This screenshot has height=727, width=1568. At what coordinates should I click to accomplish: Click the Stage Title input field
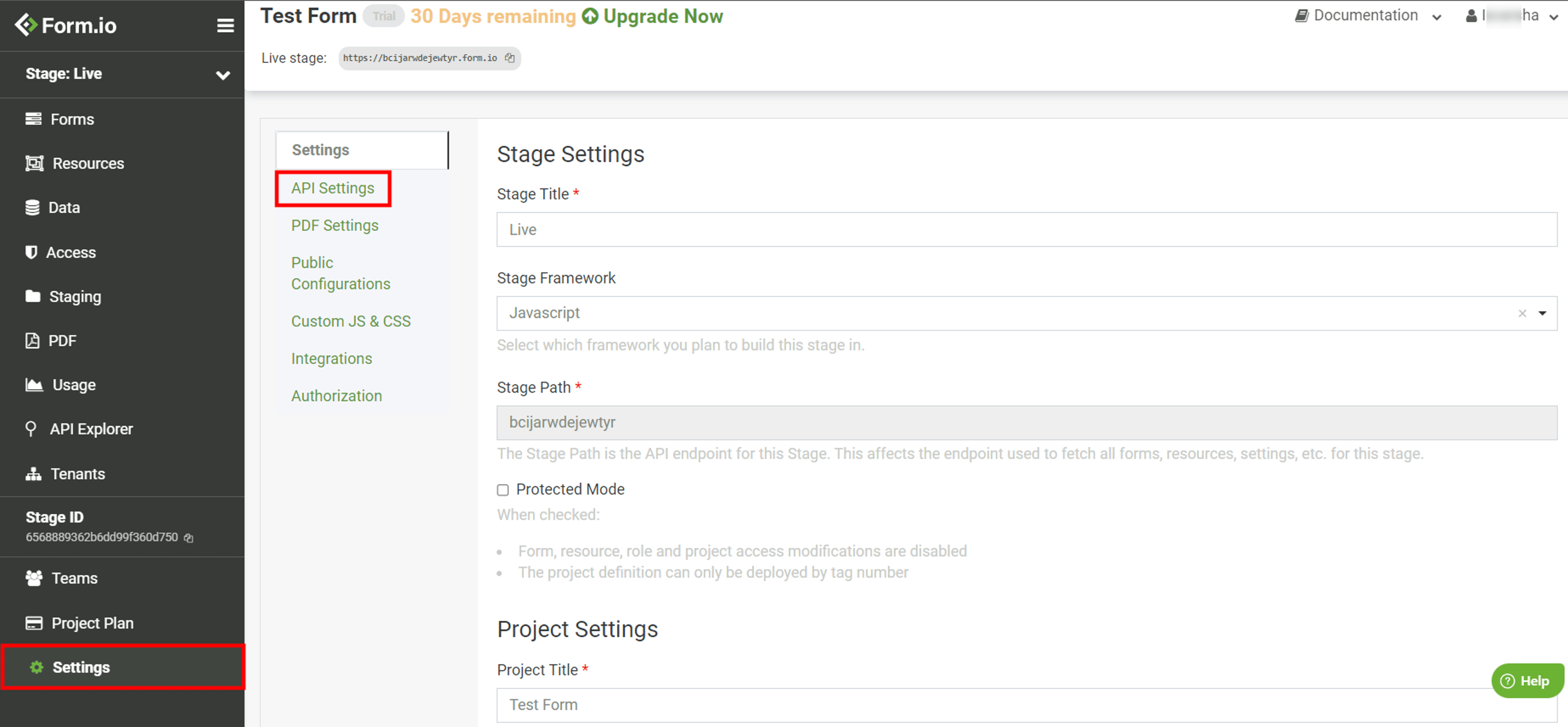pyautogui.click(x=1026, y=229)
